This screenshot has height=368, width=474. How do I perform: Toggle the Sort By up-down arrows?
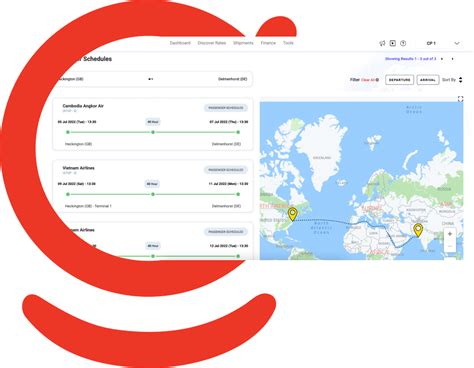tap(461, 80)
